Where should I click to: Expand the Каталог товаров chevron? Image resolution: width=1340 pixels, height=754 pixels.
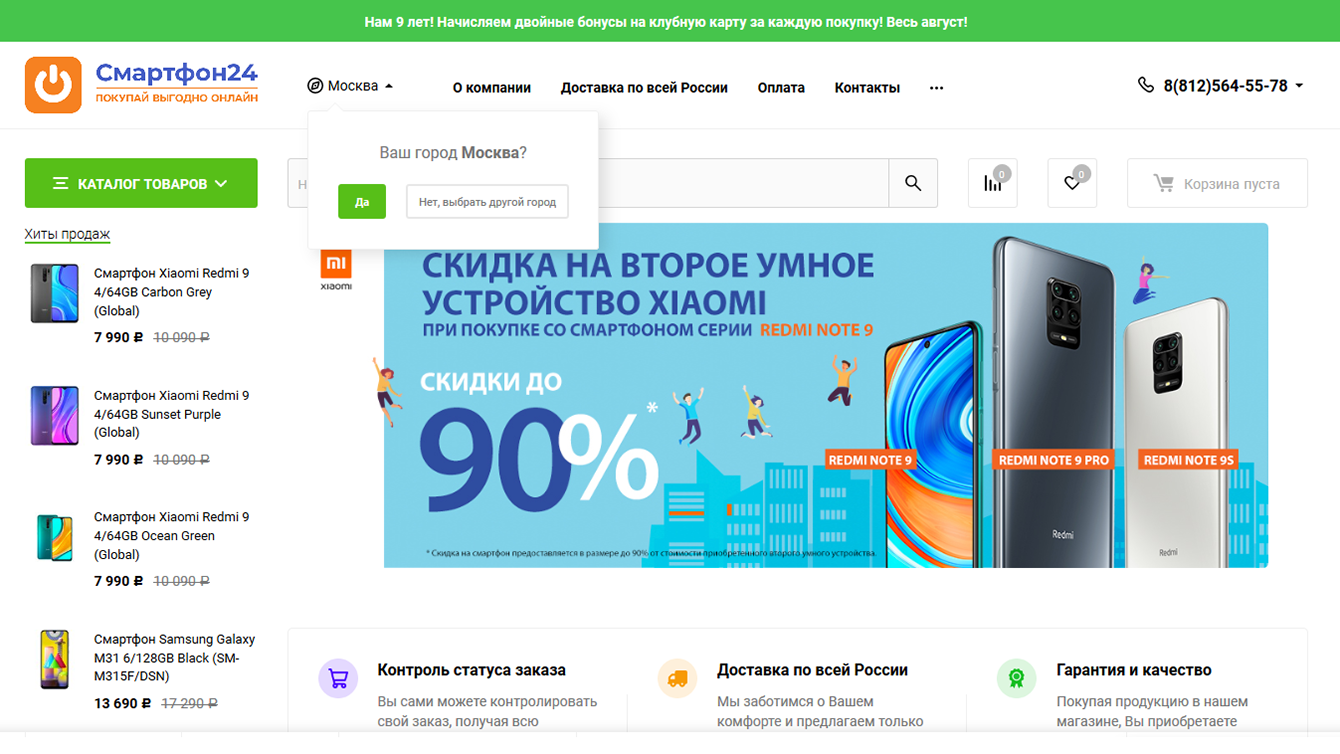[221, 184]
